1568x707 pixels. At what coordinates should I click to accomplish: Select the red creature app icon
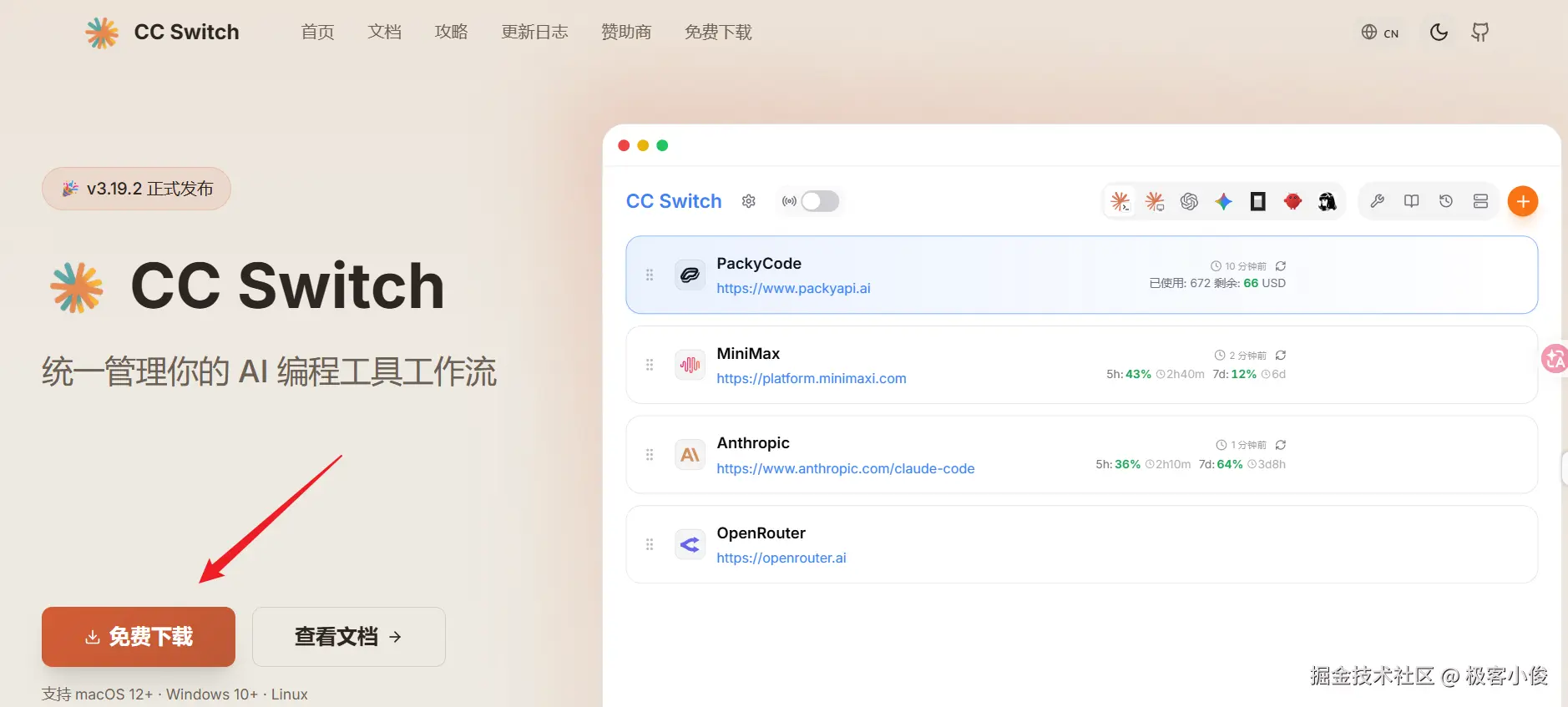pos(1292,201)
